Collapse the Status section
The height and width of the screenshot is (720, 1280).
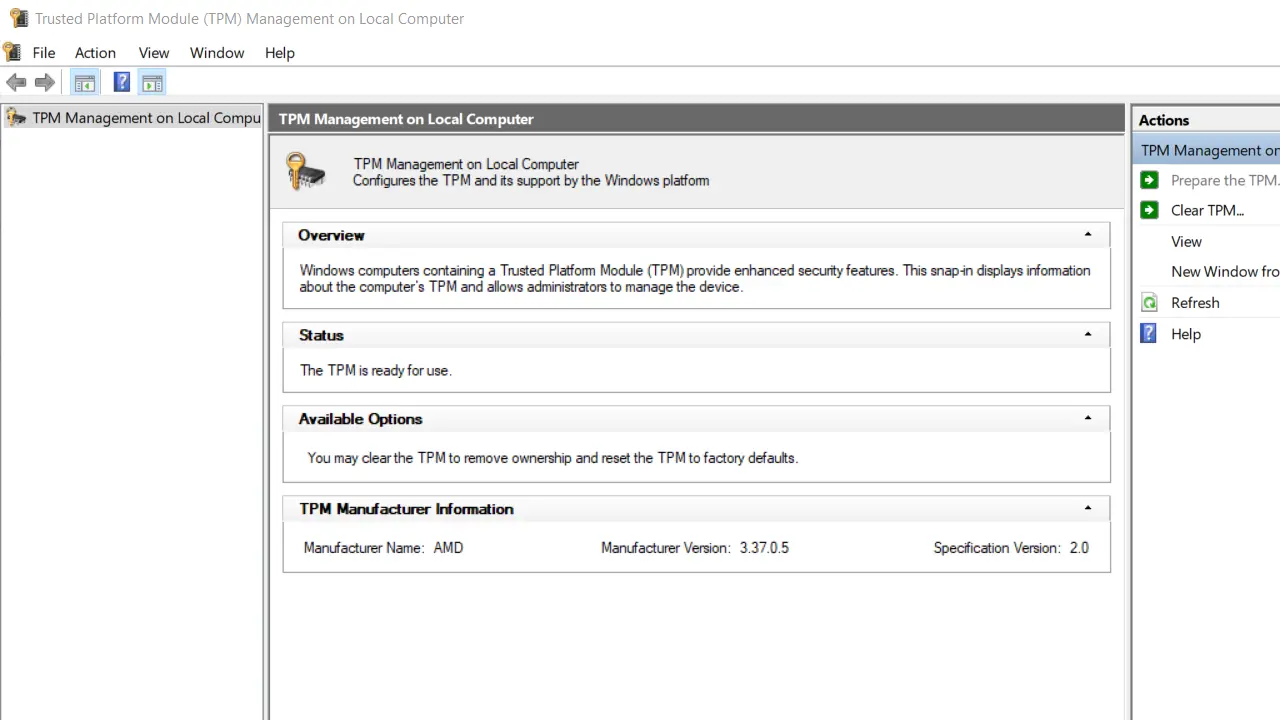pos(1088,335)
